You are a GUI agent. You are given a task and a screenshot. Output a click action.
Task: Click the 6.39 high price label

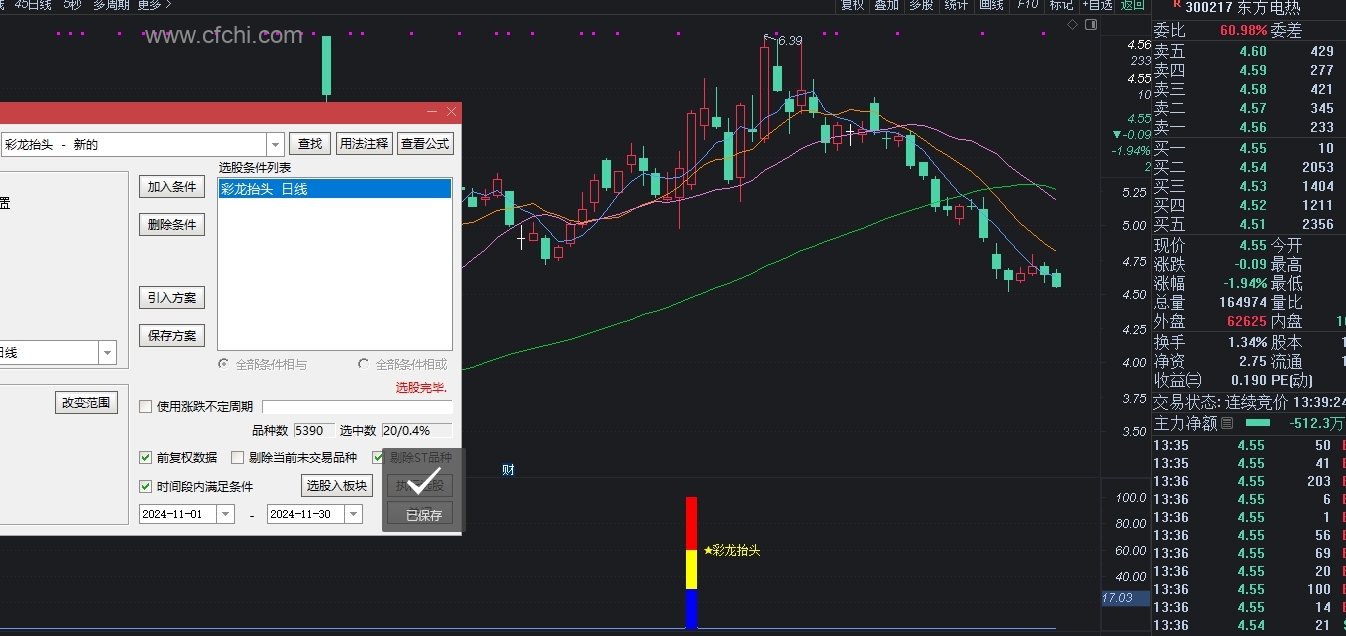click(x=789, y=41)
